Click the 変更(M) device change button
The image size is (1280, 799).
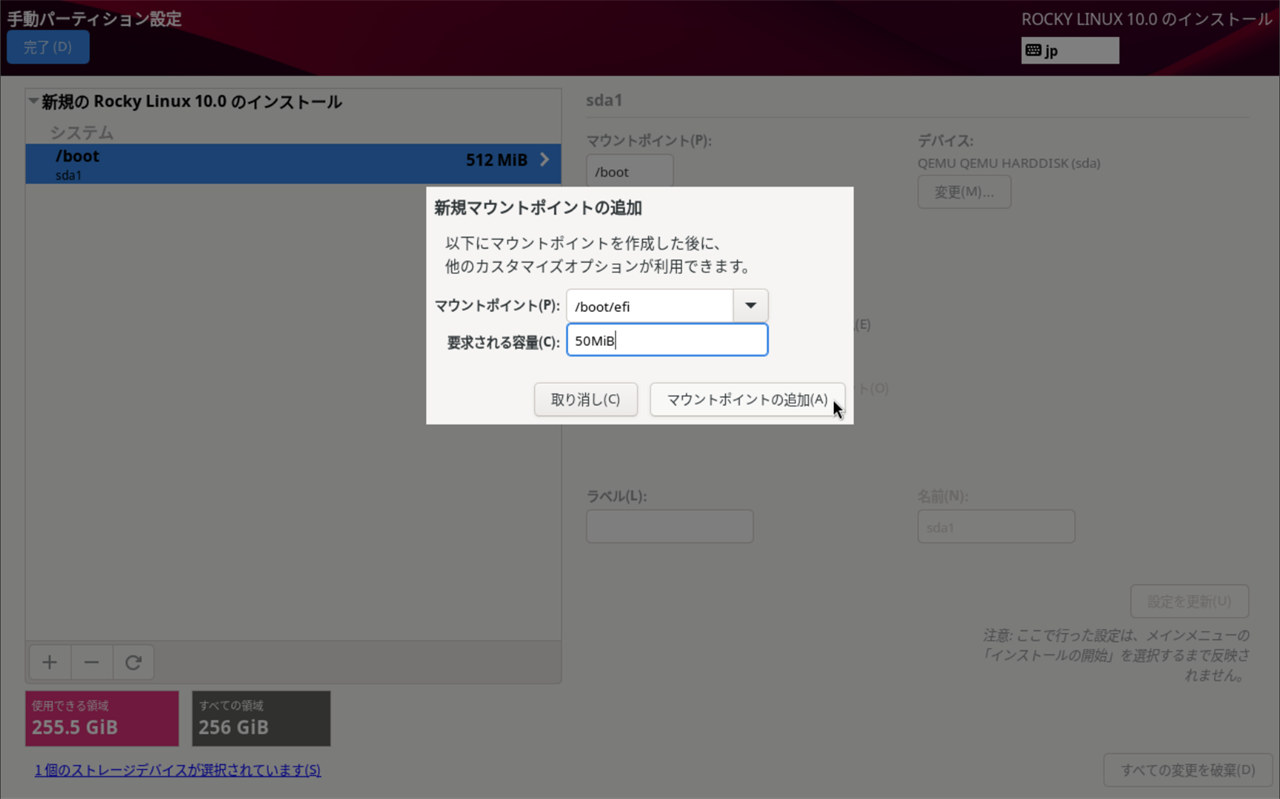[x=963, y=191]
